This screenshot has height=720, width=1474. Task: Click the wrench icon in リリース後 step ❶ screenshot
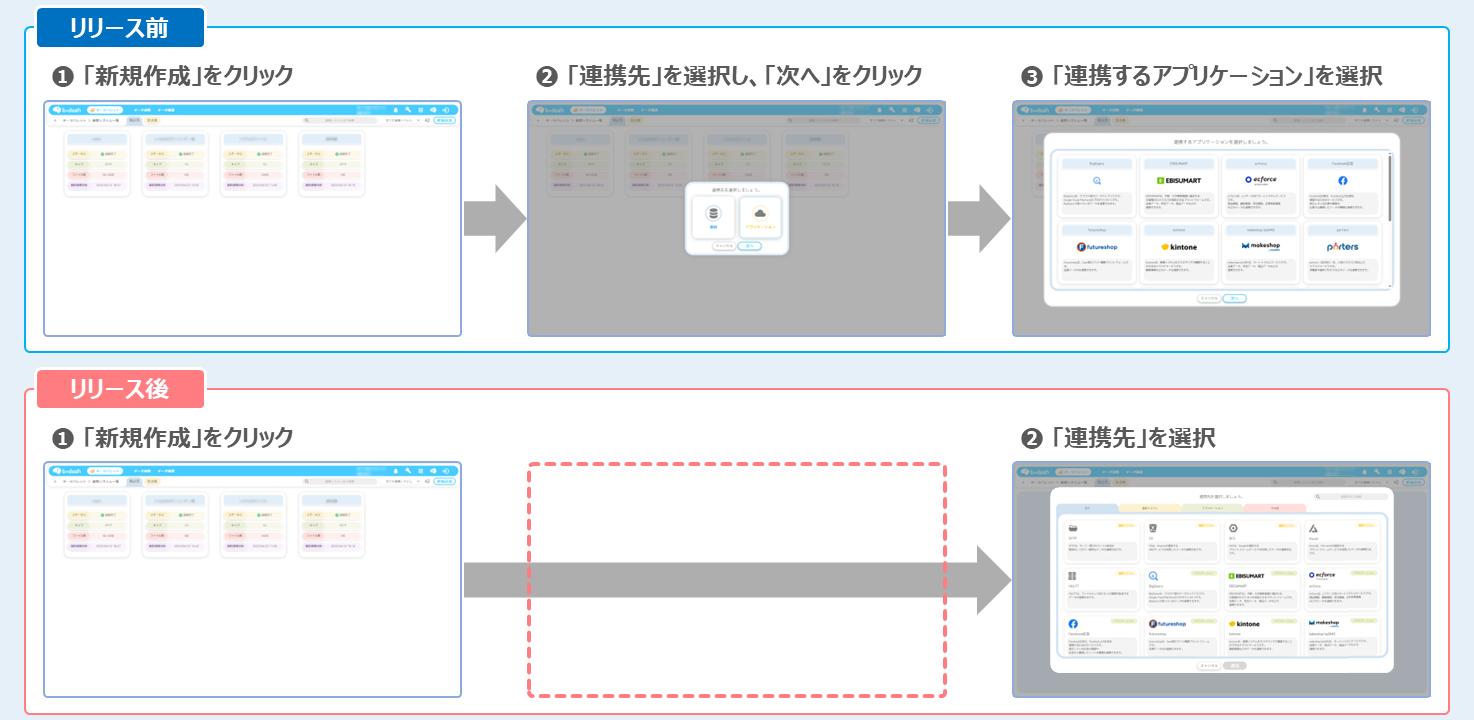pos(408,472)
